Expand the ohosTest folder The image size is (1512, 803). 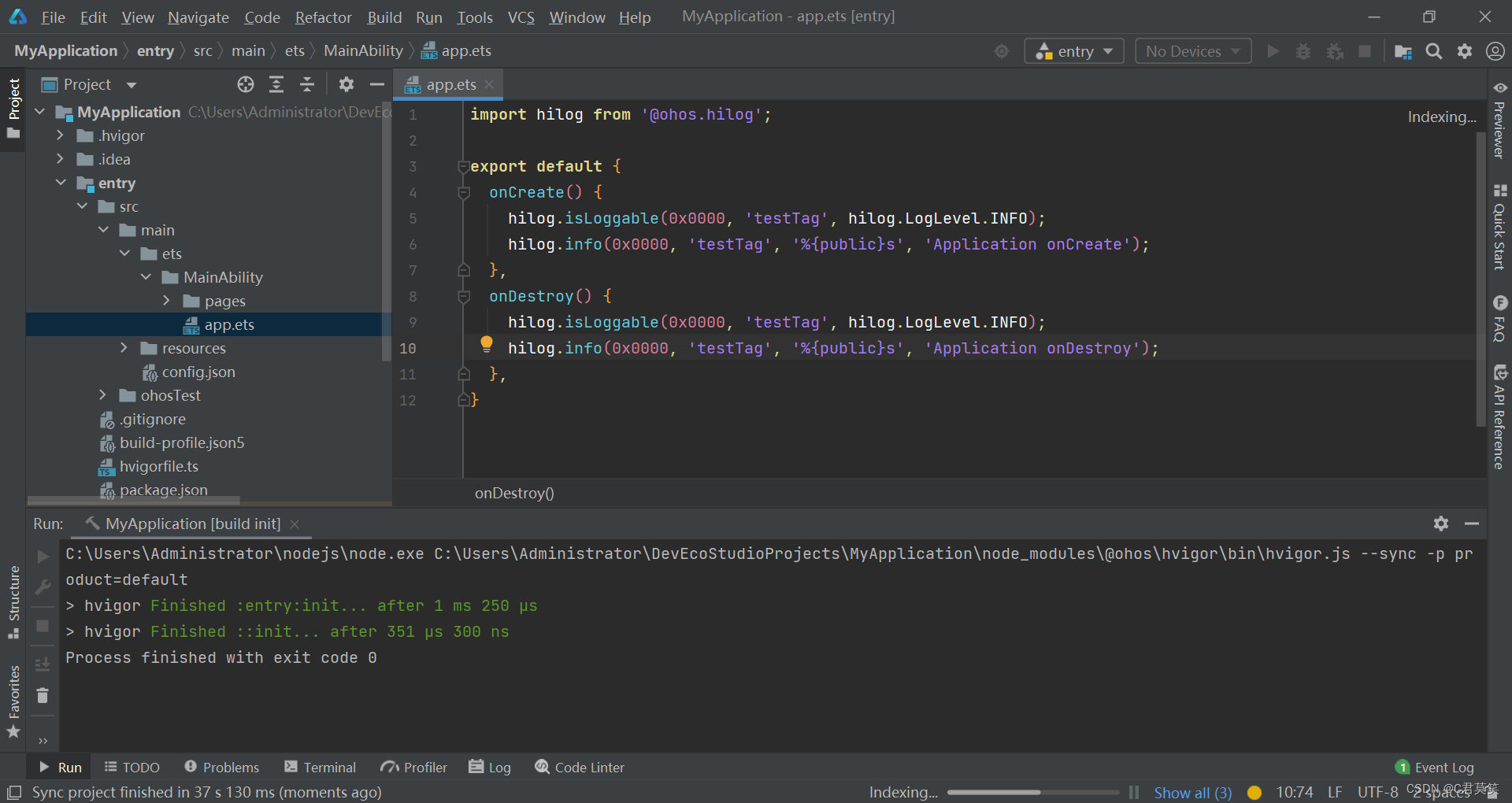pyautogui.click(x=102, y=395)
